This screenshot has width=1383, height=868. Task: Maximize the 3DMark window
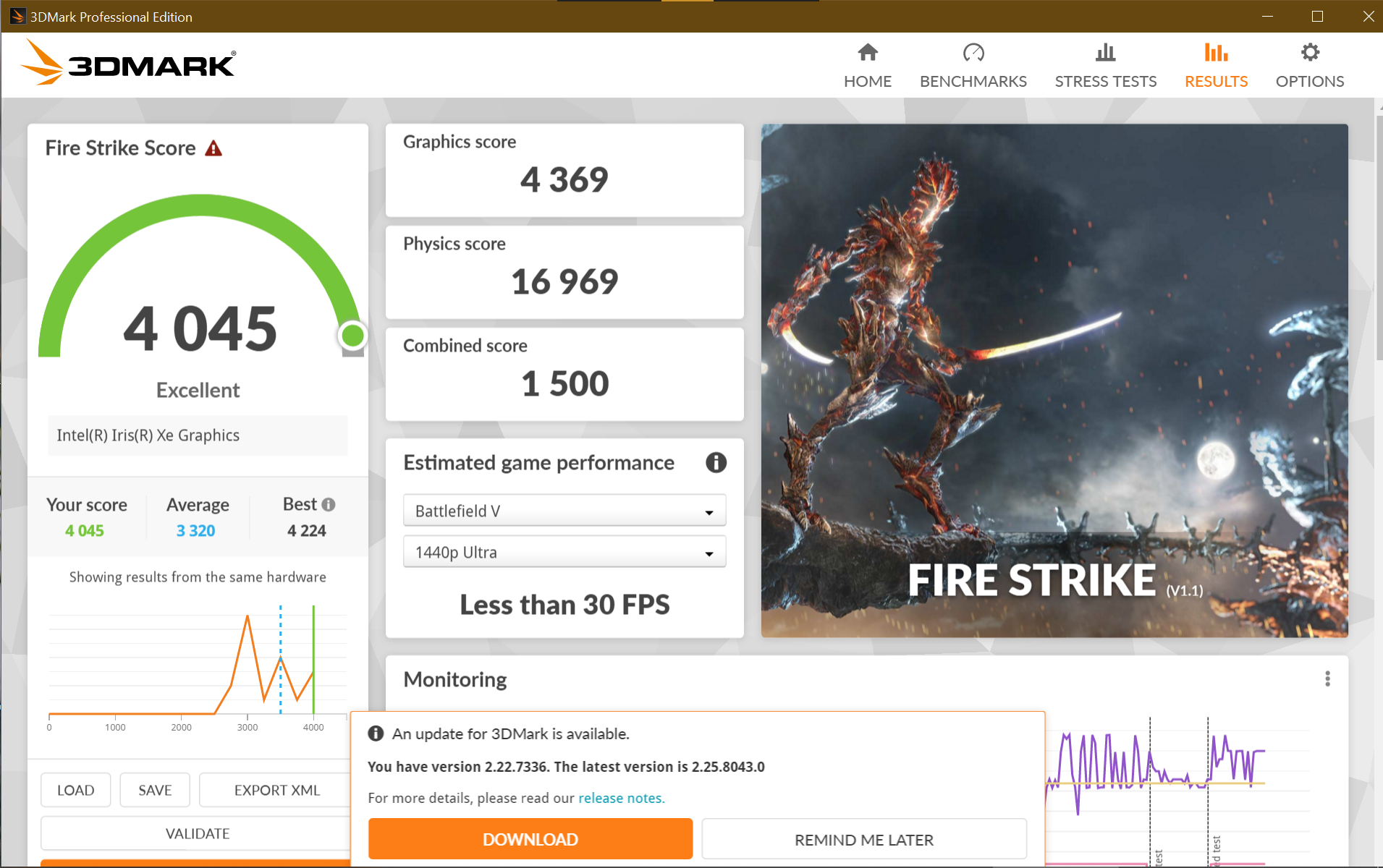(1317, 16)
